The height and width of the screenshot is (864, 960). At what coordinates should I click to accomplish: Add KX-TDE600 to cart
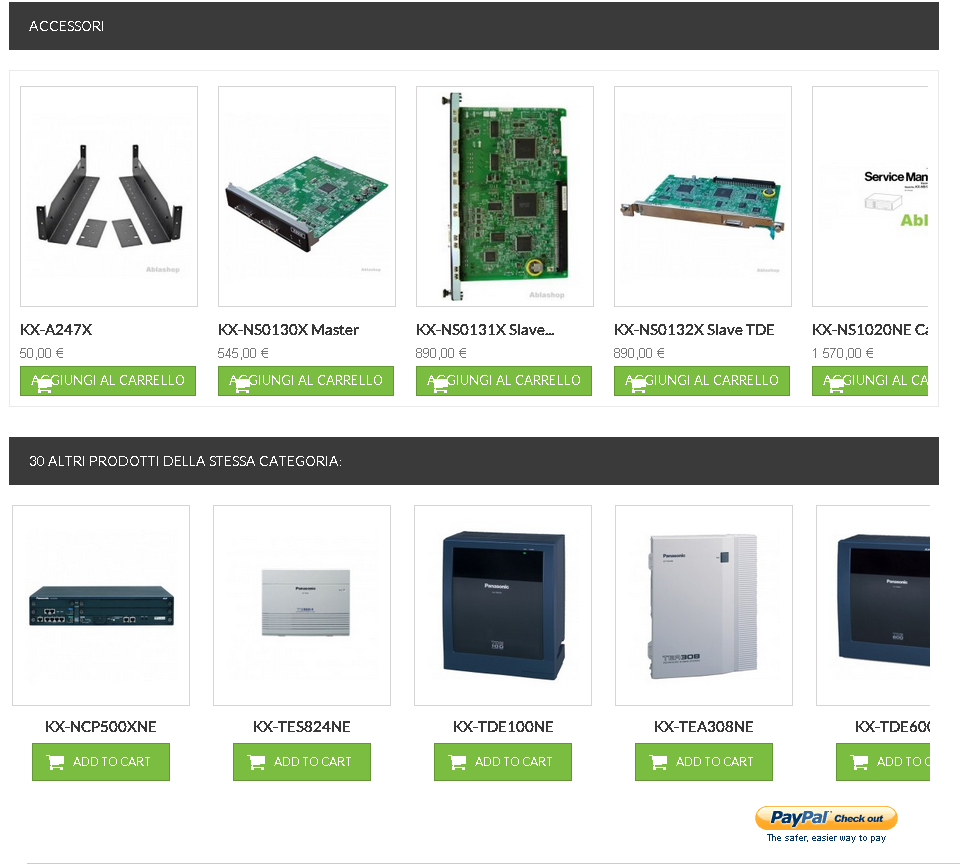pyautogui.click(x=883, y=762)
